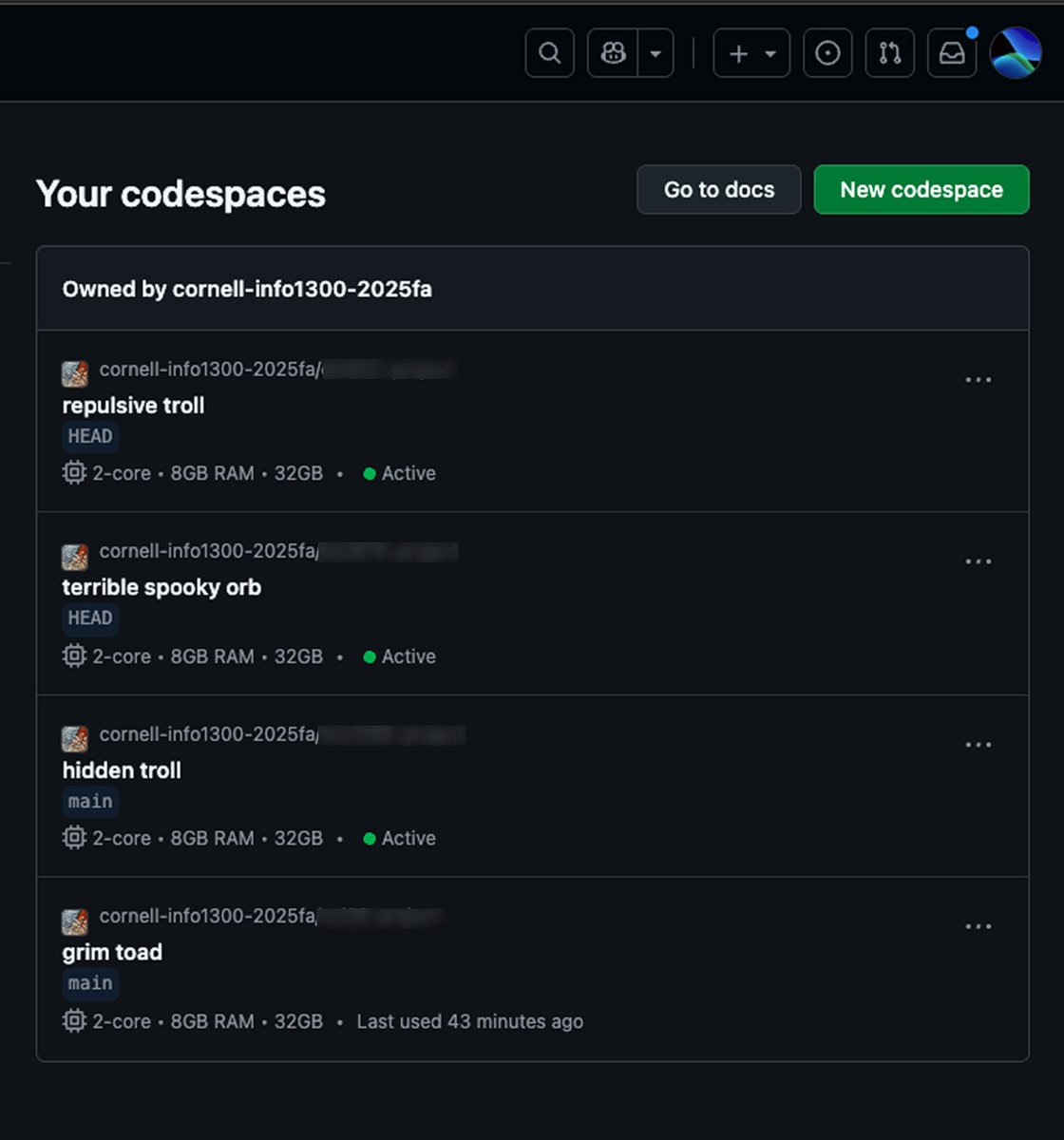Image resolution: width=1064 pixels, height=1140 pixels.
Task: Click the Active status of terrible spooky orb
Action: click(x=400, y=656)
